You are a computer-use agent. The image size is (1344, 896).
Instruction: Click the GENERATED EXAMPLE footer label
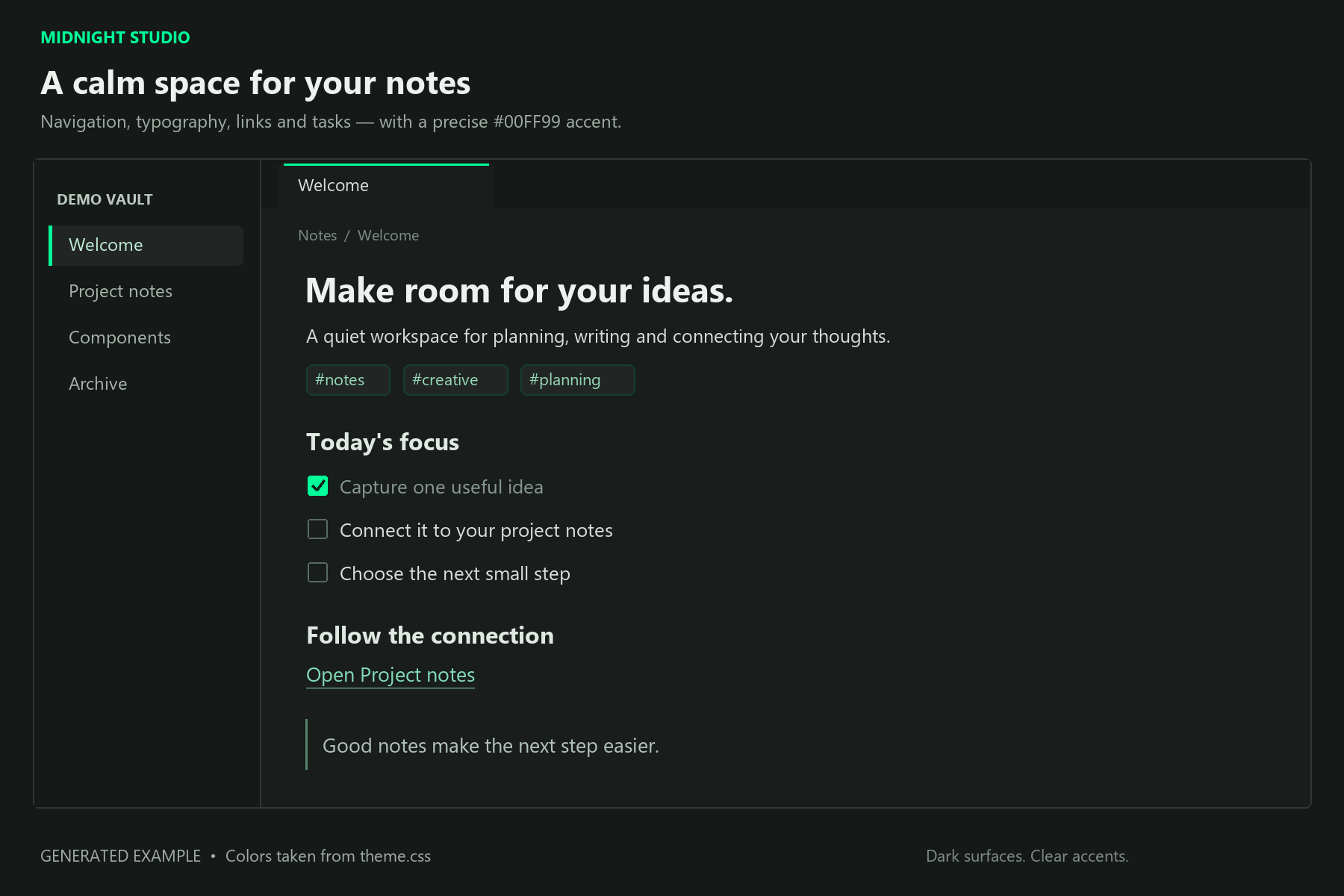pyautogui.click(x=120, y=856)
